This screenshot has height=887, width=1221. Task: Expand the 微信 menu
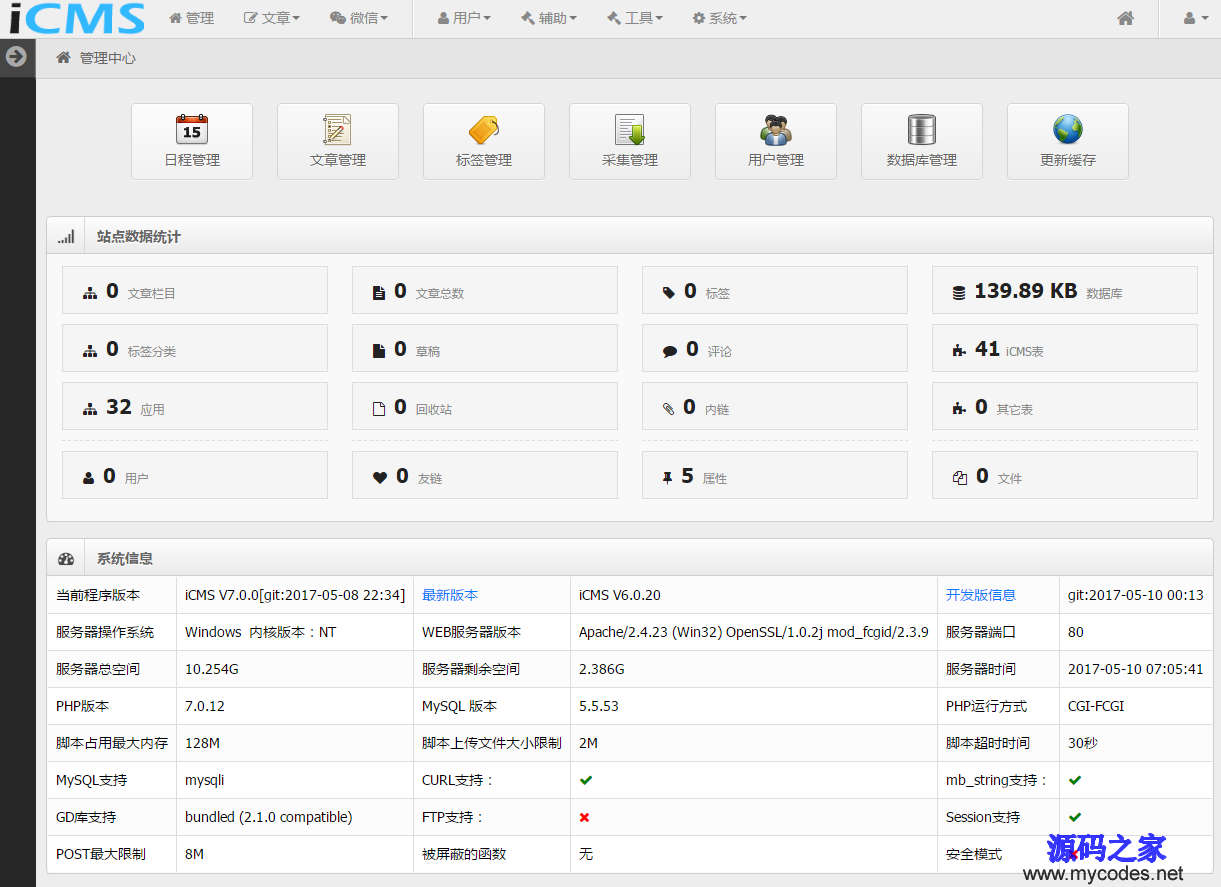pos(358,18)
